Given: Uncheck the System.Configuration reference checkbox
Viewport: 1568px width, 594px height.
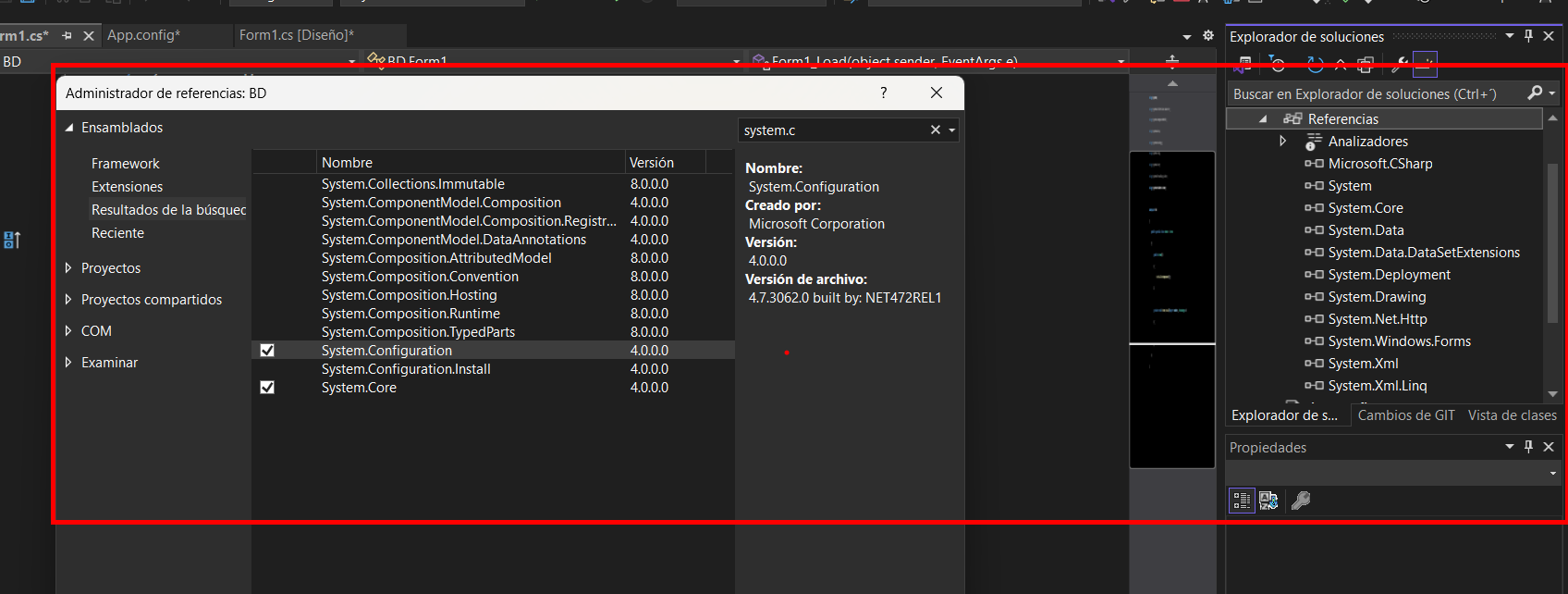Looking at the screenshot, I should (267, 351).
